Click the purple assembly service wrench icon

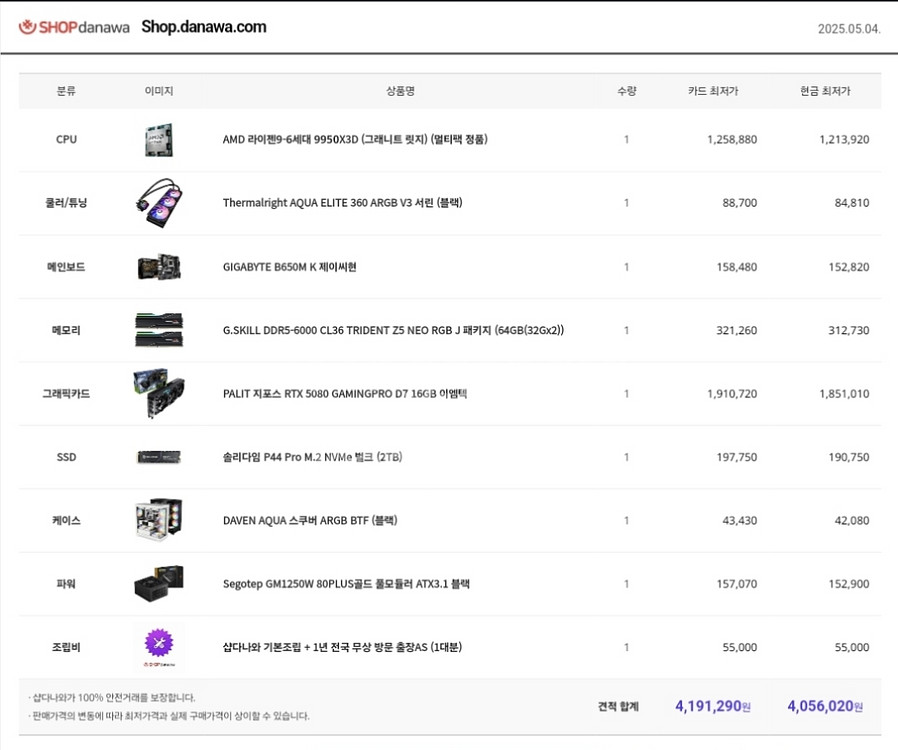point(159,643)
